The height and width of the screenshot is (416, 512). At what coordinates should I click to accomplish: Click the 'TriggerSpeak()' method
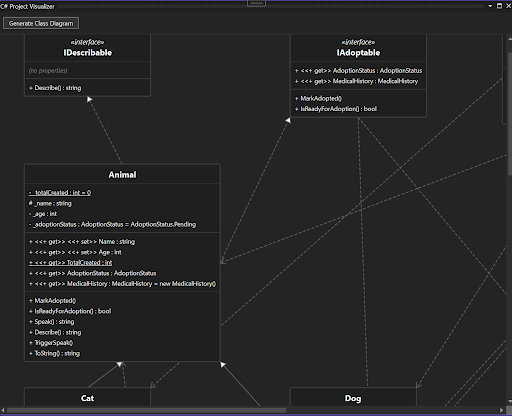[51, 343]
